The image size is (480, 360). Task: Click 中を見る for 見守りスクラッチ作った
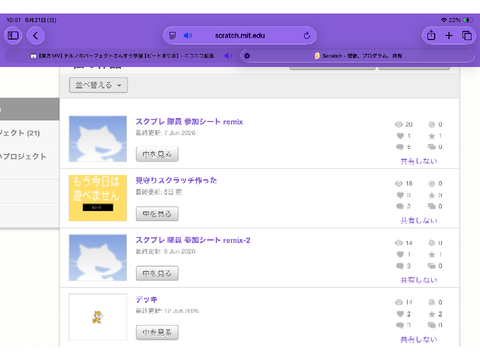pyautogui.click(x=157, y=214)
